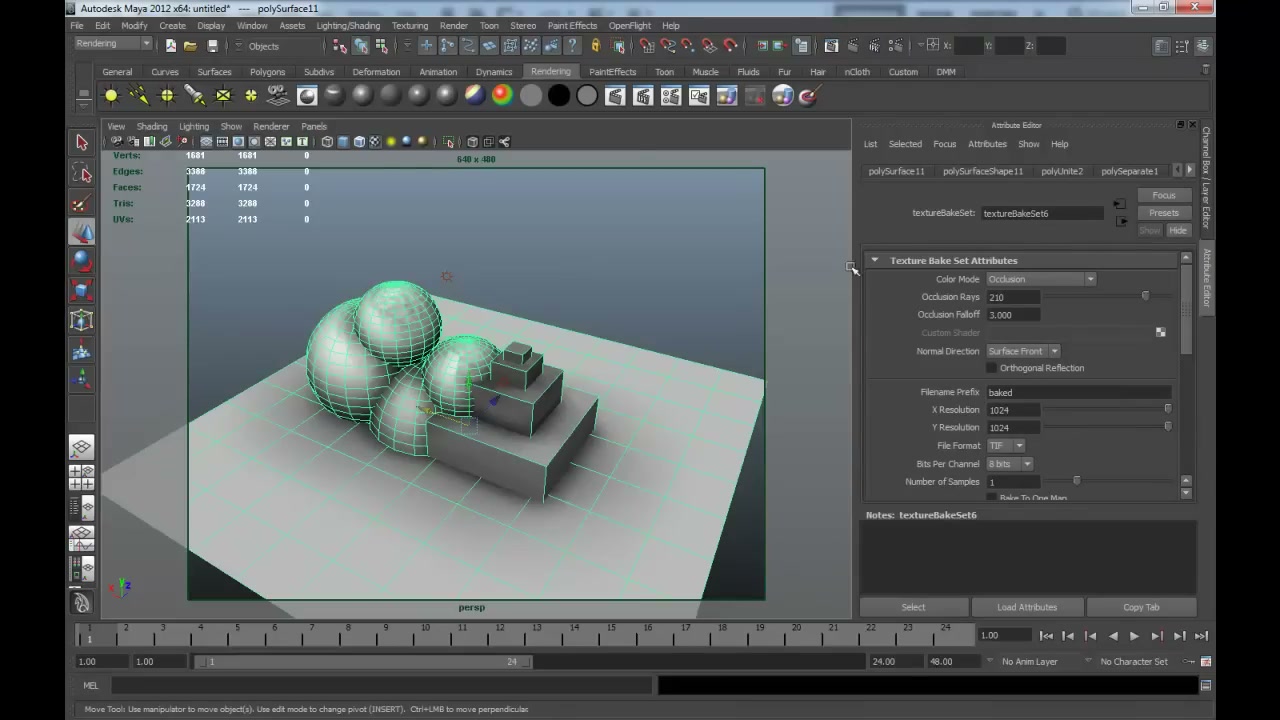Click the textureBakeSet name field
This screenshot has height=720, width=1280.
[x=1043, y=213]
